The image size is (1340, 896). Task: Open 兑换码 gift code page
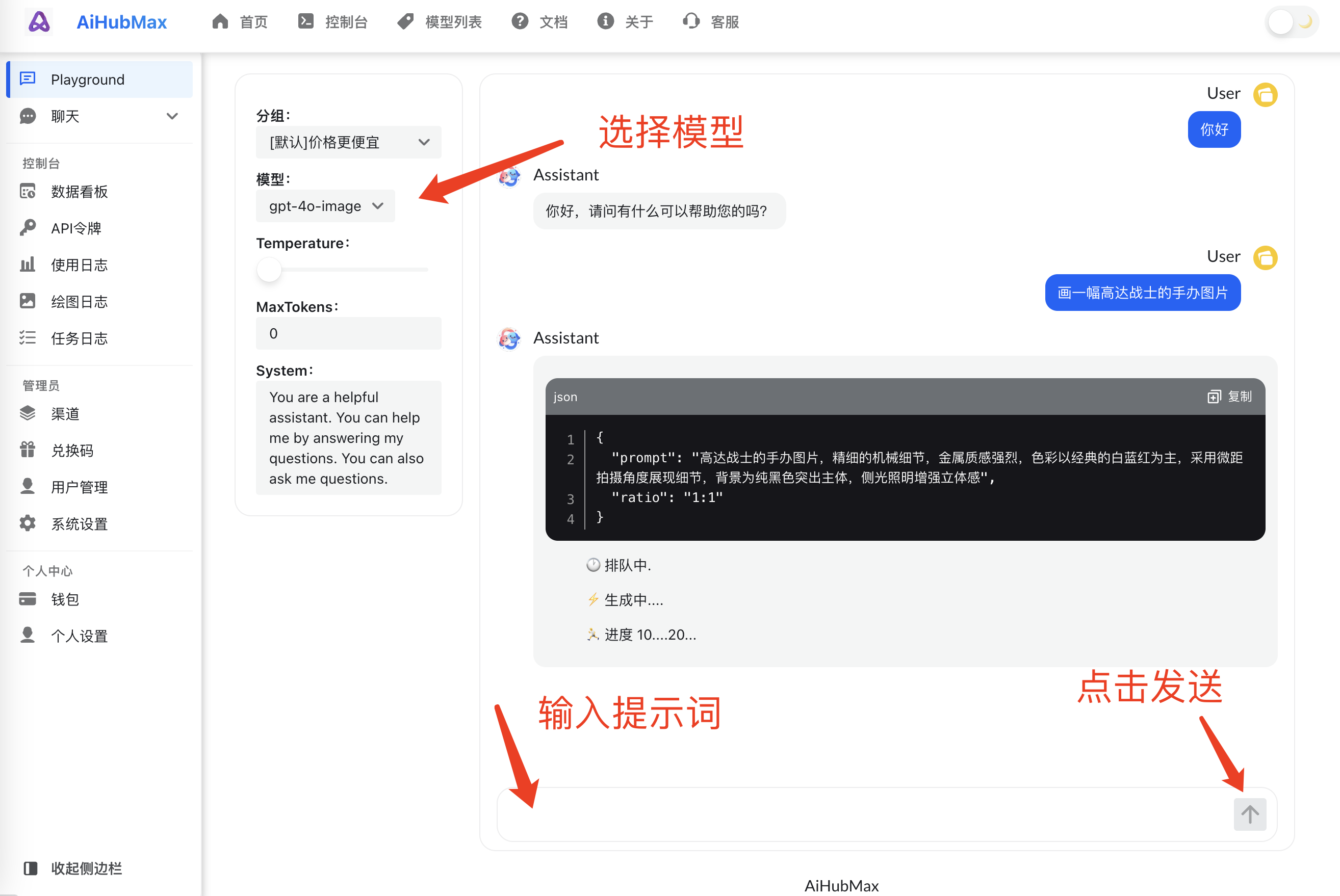pyautogui.click(x=71, y=450)
